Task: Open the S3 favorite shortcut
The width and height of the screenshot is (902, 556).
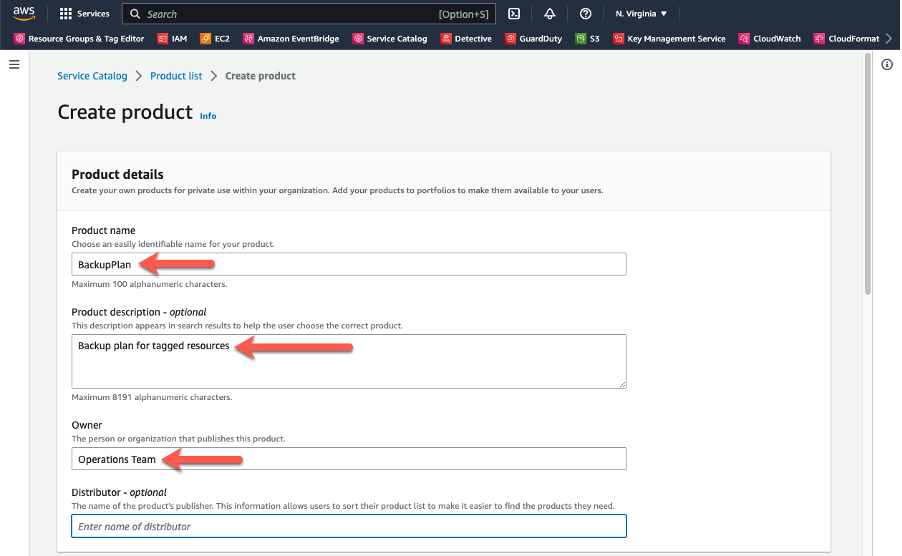Action: click(587, 39)
